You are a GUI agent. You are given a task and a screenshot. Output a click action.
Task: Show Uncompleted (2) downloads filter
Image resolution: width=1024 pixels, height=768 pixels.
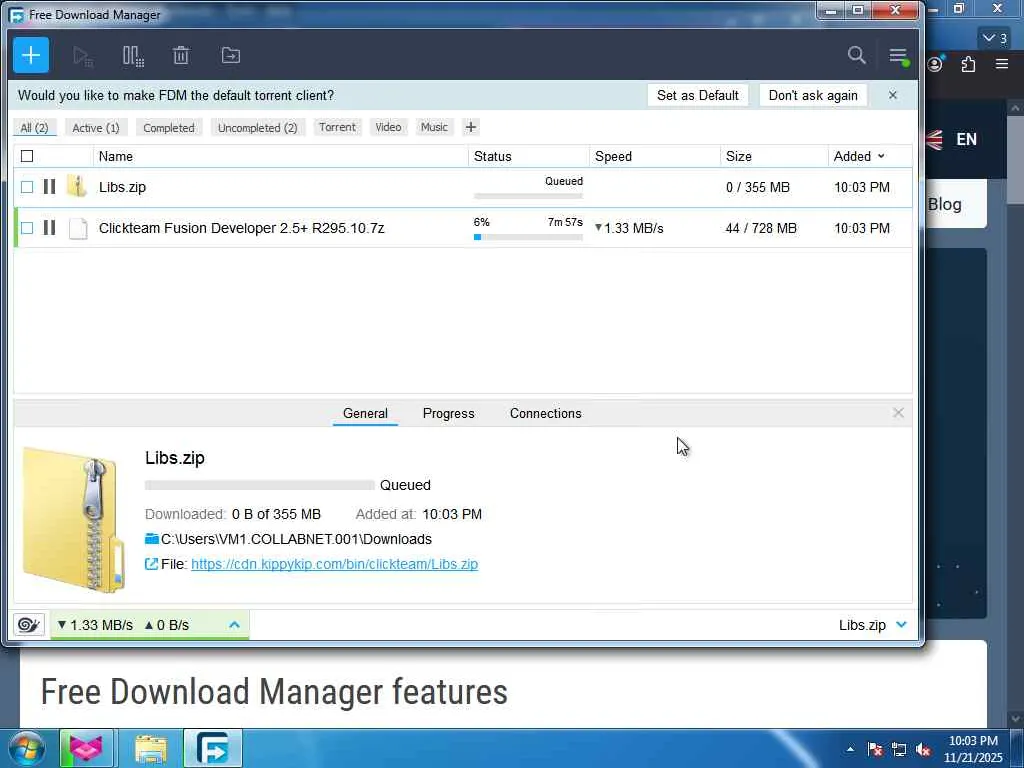257,127
